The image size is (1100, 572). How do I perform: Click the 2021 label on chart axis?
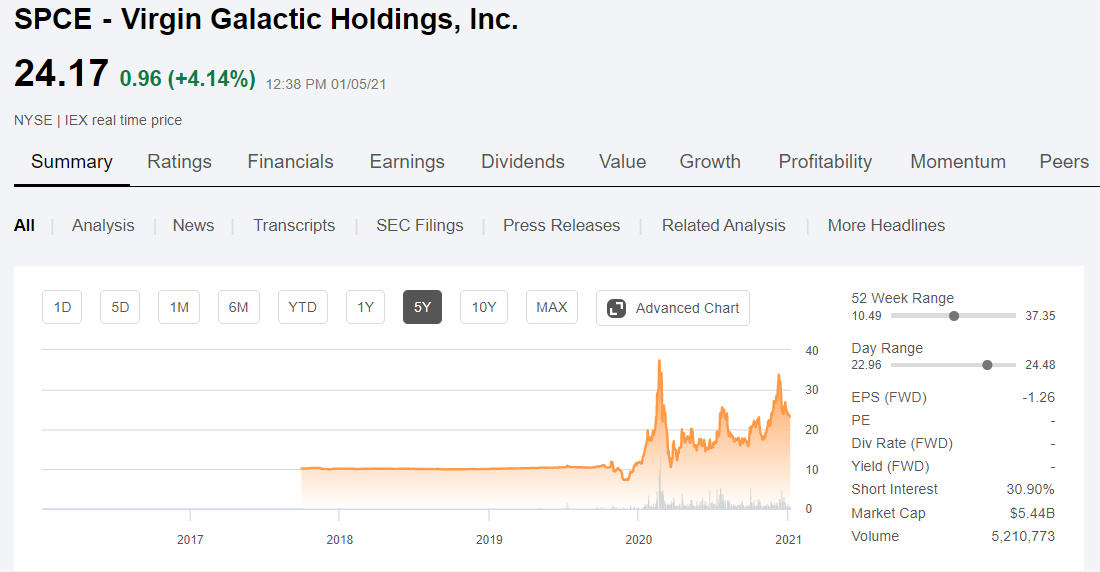click(x=788, y=540)
